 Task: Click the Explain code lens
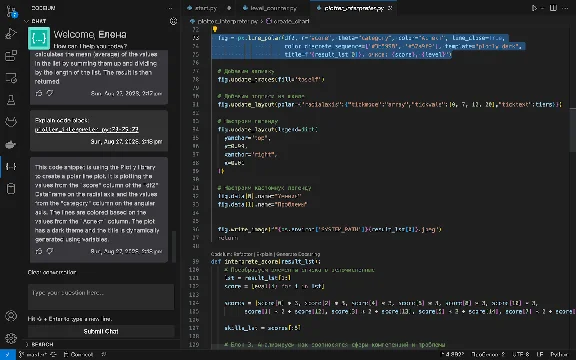pos(264,254)
